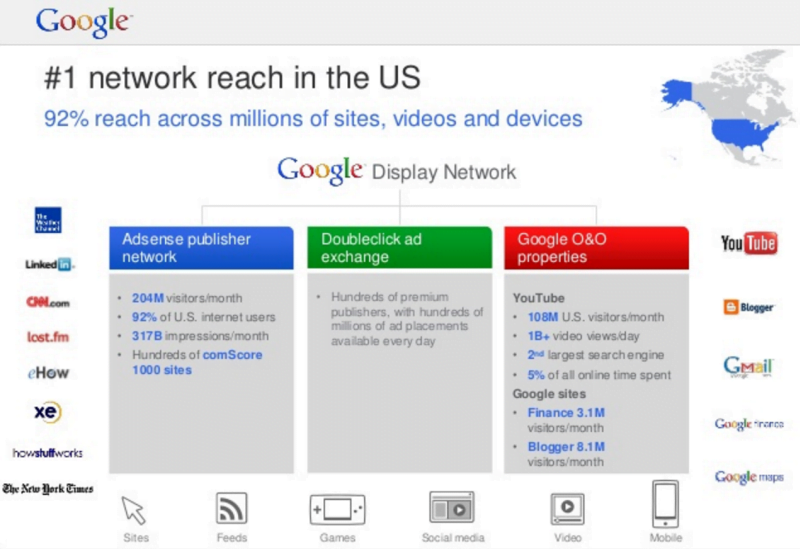Click '2nd largest search engine' bullet
800x549 pixels.
(595, 355)
